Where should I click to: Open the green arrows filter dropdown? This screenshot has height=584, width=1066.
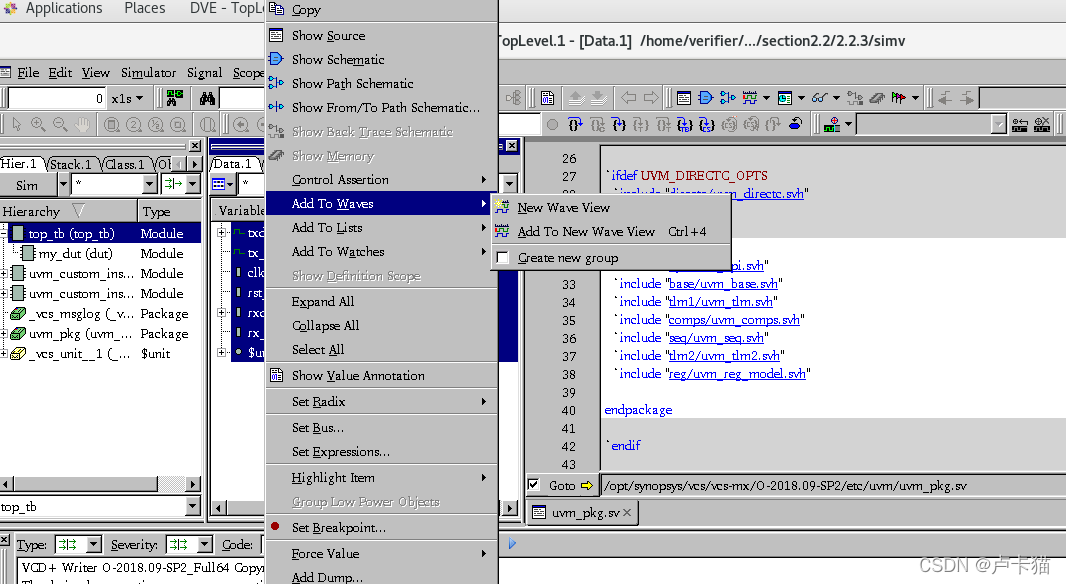pyautogui.click(x=192, y=184)
